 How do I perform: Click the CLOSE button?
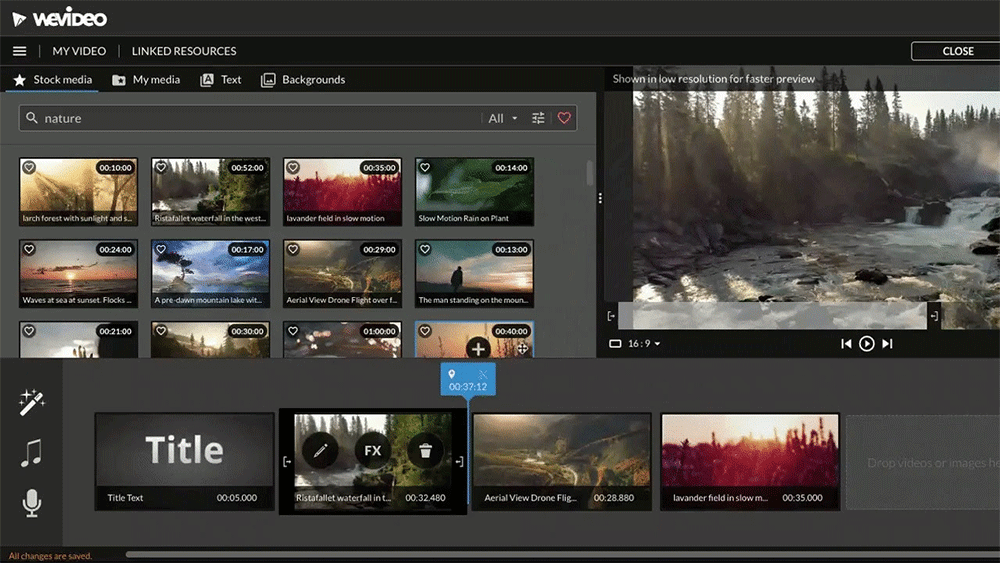tap(957, 51)
